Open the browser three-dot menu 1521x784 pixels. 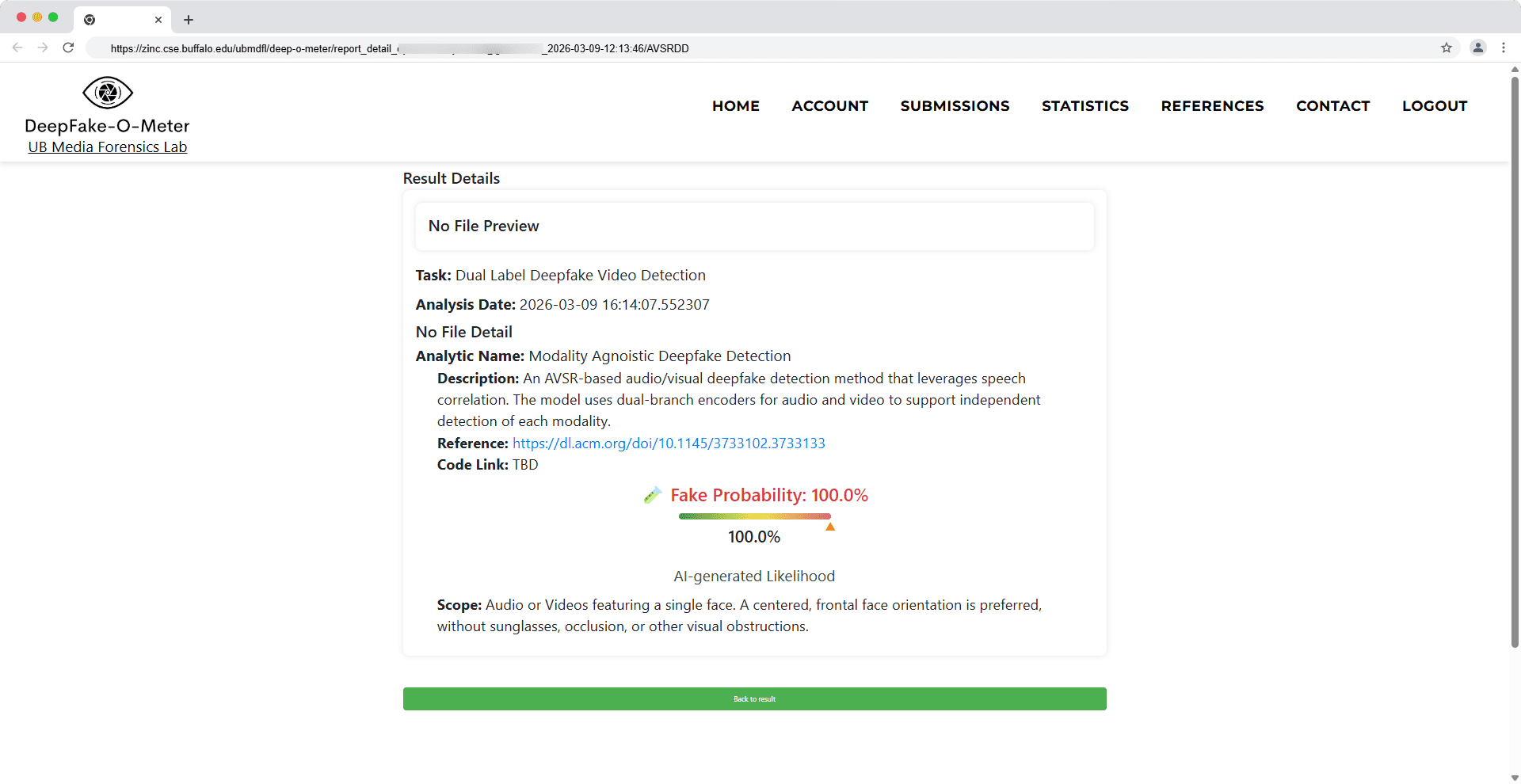1504,48
